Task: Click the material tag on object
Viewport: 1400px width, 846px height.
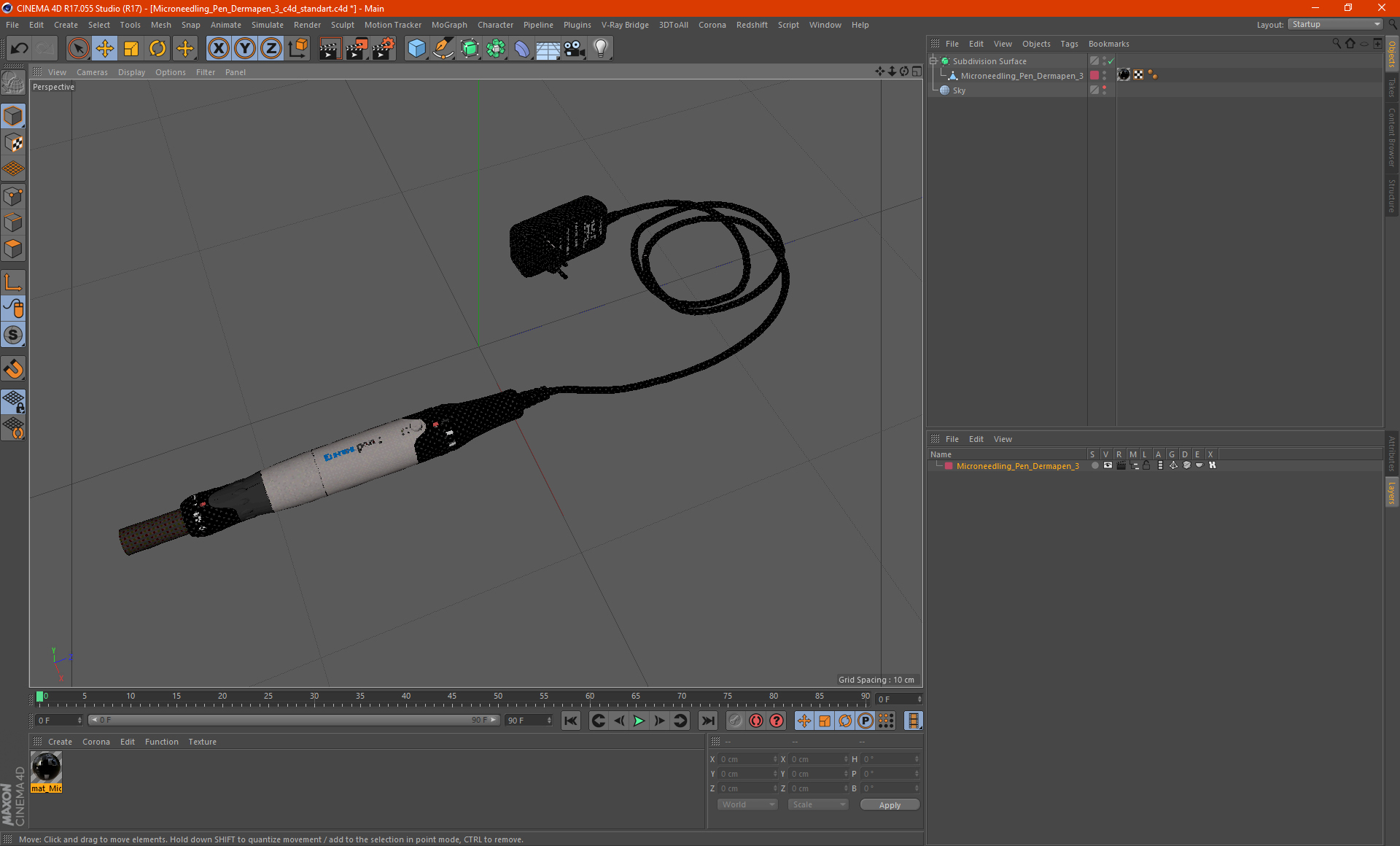Action: tap(1124, 75)
